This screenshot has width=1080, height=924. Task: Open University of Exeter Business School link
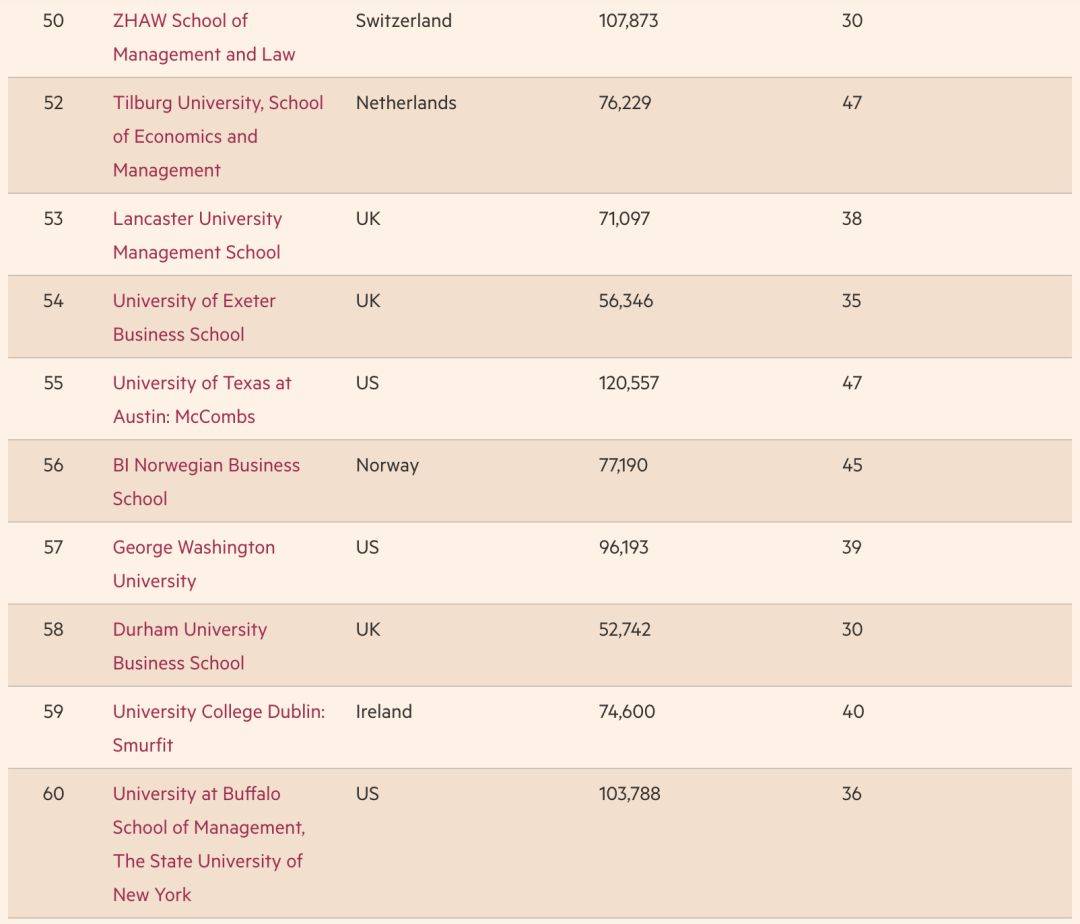(194, 317)
